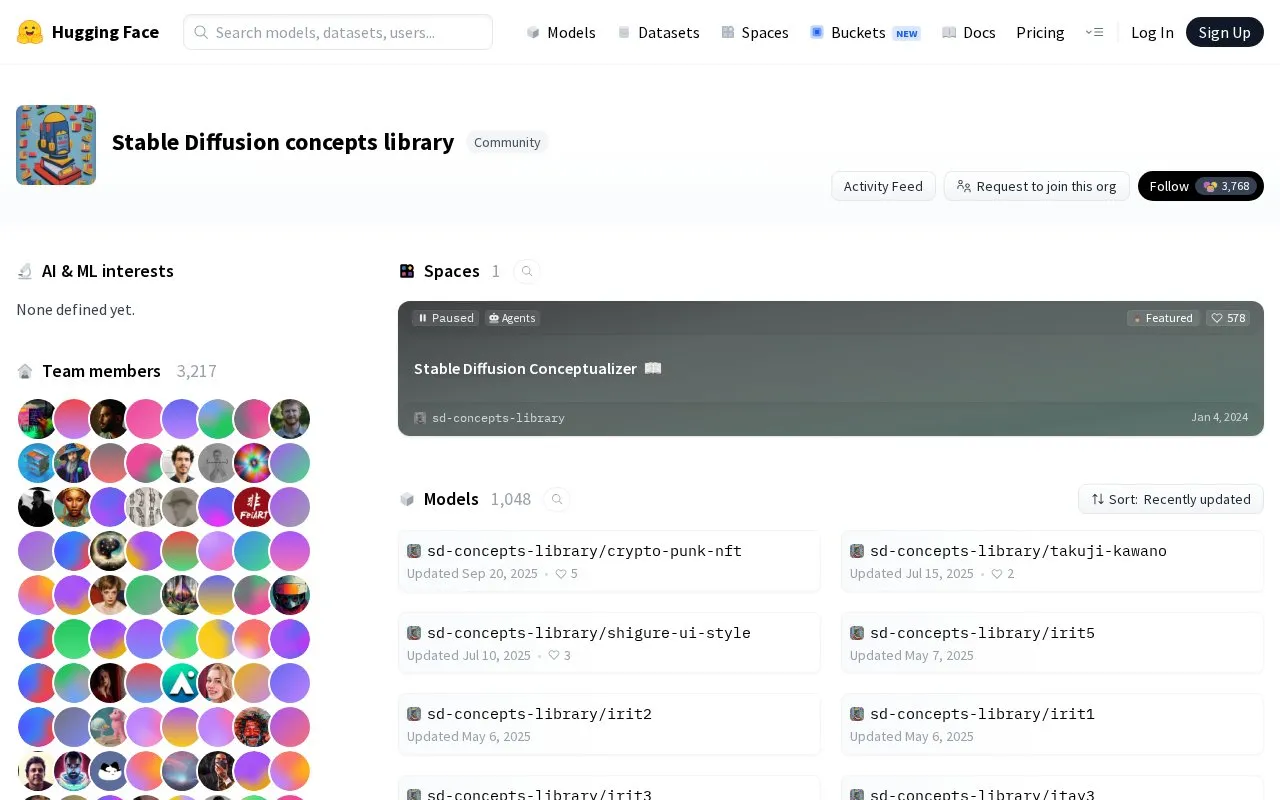1280x800 pixels.
Task: Click the crypto-punk-nft model avatar icon
Action: (x=414, y=551)
